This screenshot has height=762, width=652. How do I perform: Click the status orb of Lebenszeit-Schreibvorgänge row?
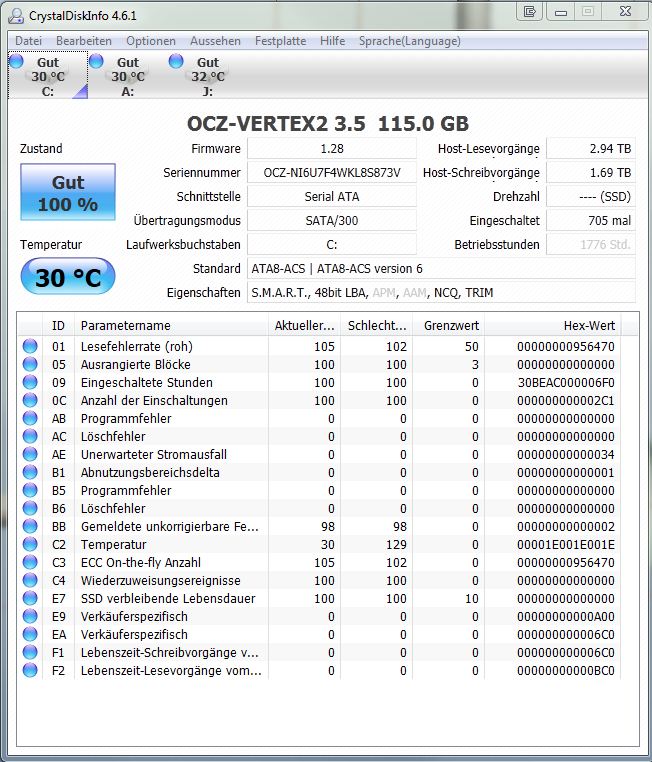[x=30, y=652]
